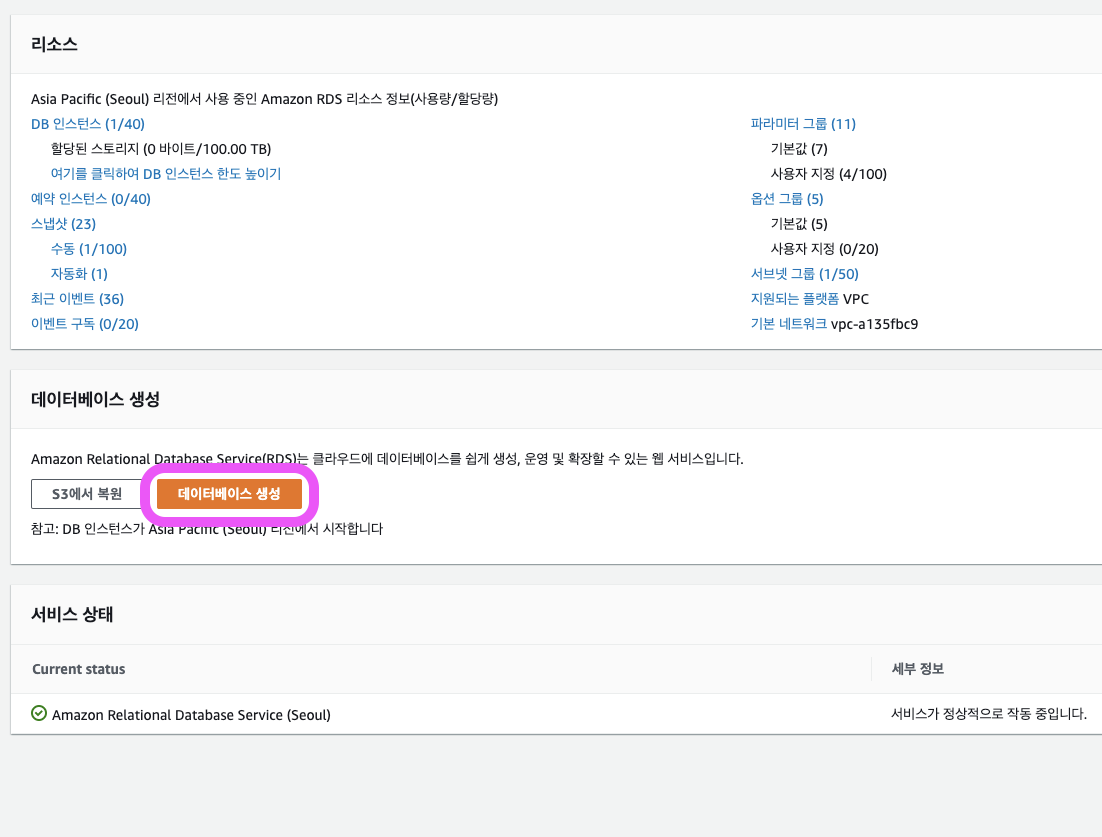Open 서브넷 그룹 (1/50) link
The height and width of the screenshot is (837, 1102).
(x=805, y=274)
